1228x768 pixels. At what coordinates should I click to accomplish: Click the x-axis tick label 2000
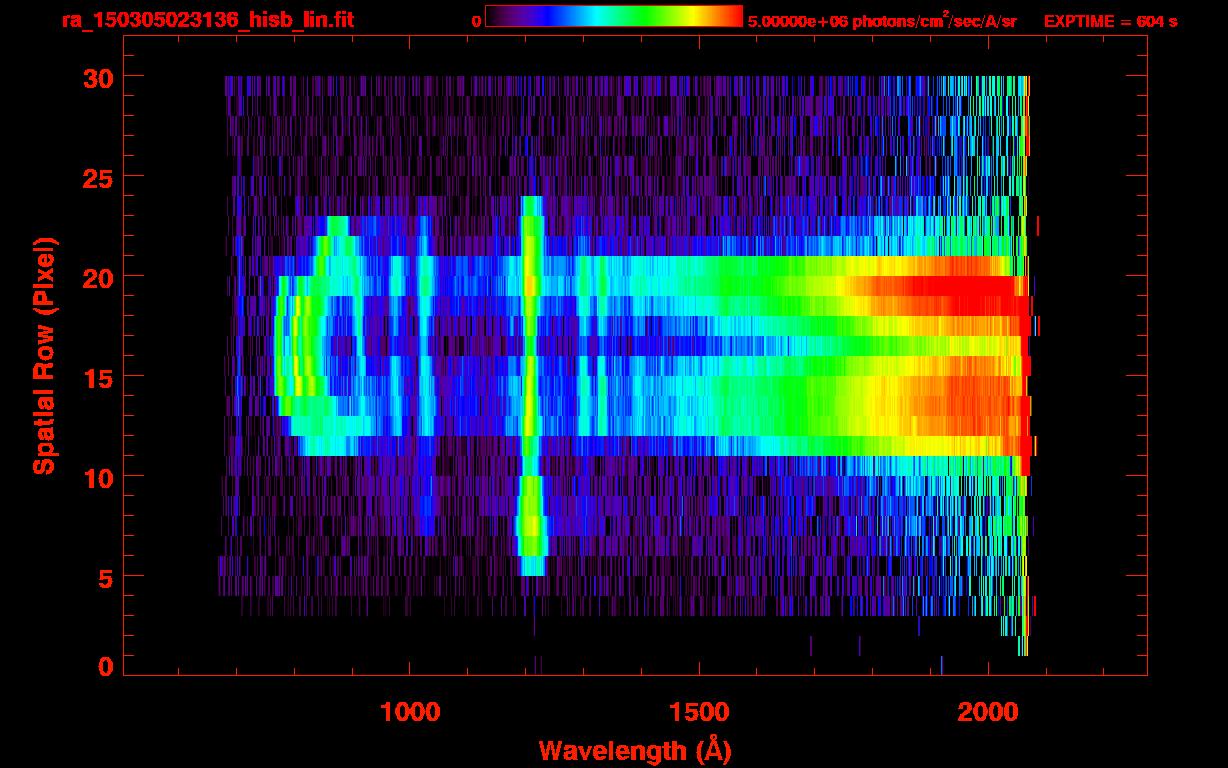[x=988, y=712]
